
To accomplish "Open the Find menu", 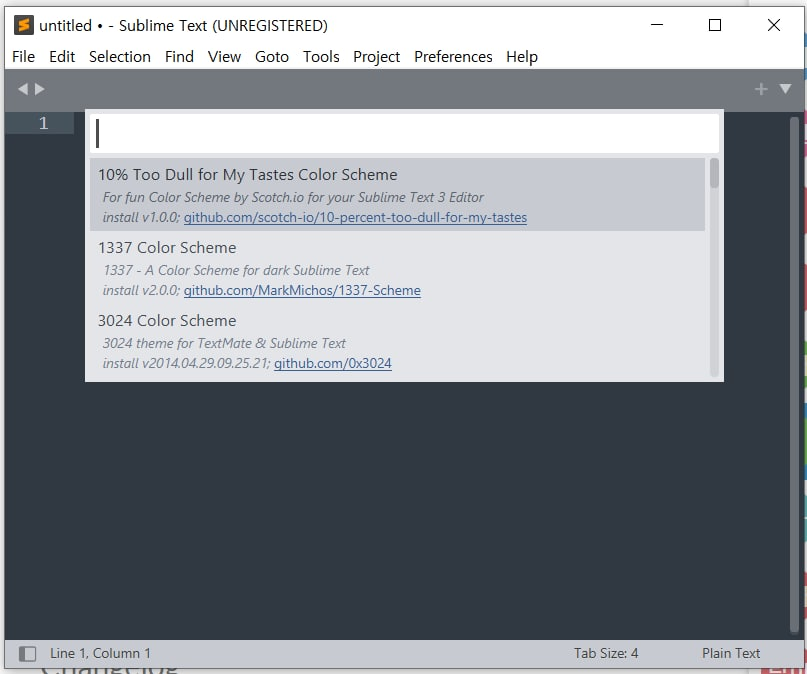I will point(179,57).
